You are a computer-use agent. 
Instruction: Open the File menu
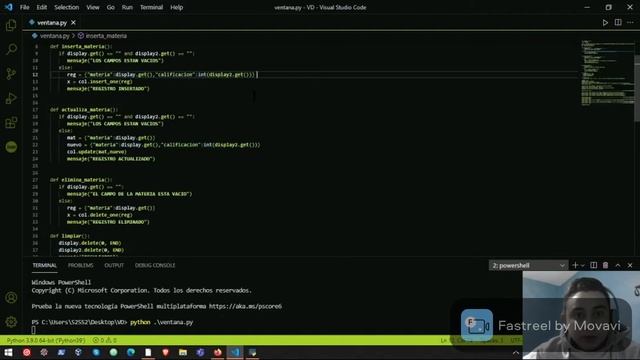tap(24, 7)
